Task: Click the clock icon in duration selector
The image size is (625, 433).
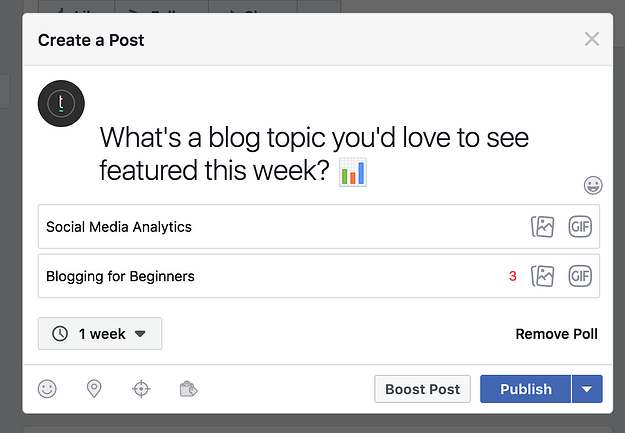Action: [60, 334]
